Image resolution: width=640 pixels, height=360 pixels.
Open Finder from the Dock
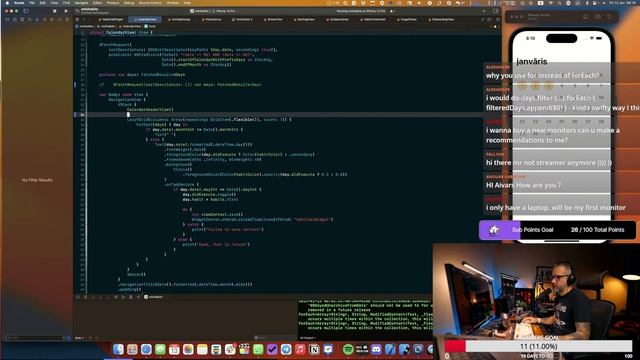coord(118,349)
